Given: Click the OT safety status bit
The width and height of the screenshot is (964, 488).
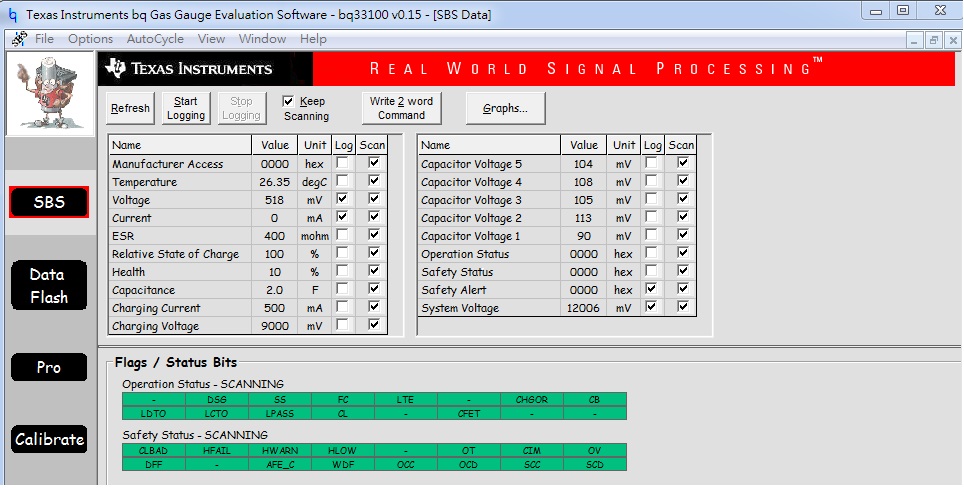Looking at the screenshot, I should [x=468, y=451].
